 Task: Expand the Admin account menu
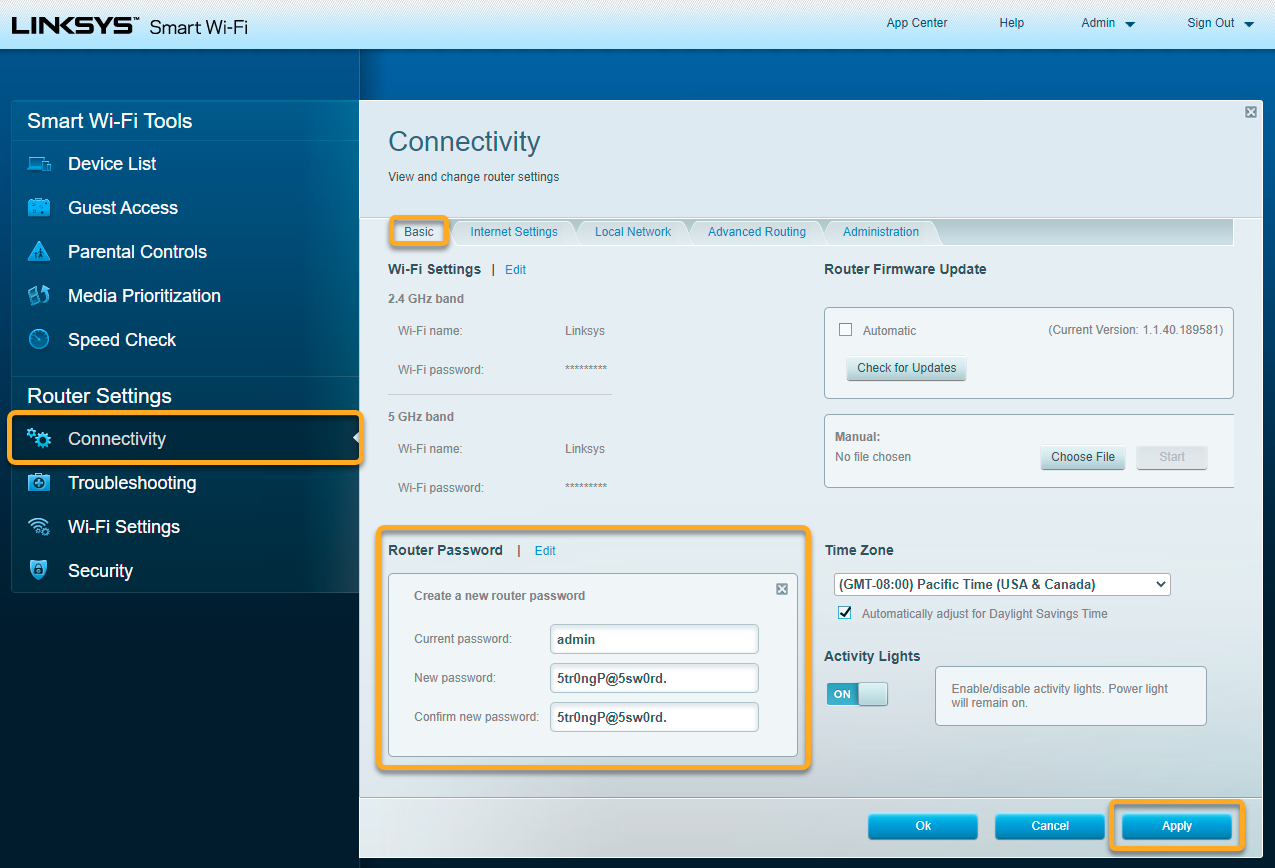(1108, 24)
